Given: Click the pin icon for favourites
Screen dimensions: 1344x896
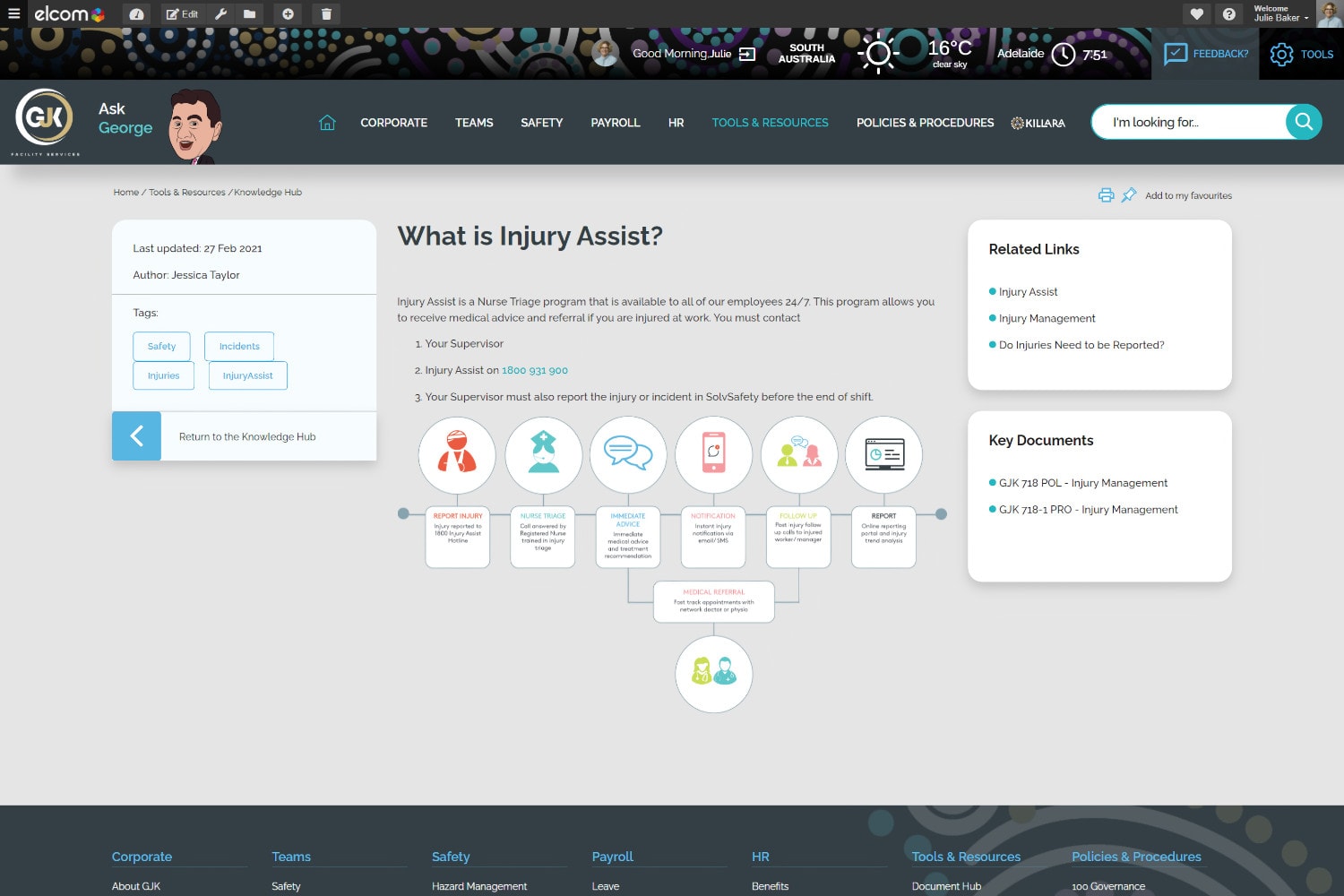Looking at the screenshot, I should click(x=1129, y=195).
